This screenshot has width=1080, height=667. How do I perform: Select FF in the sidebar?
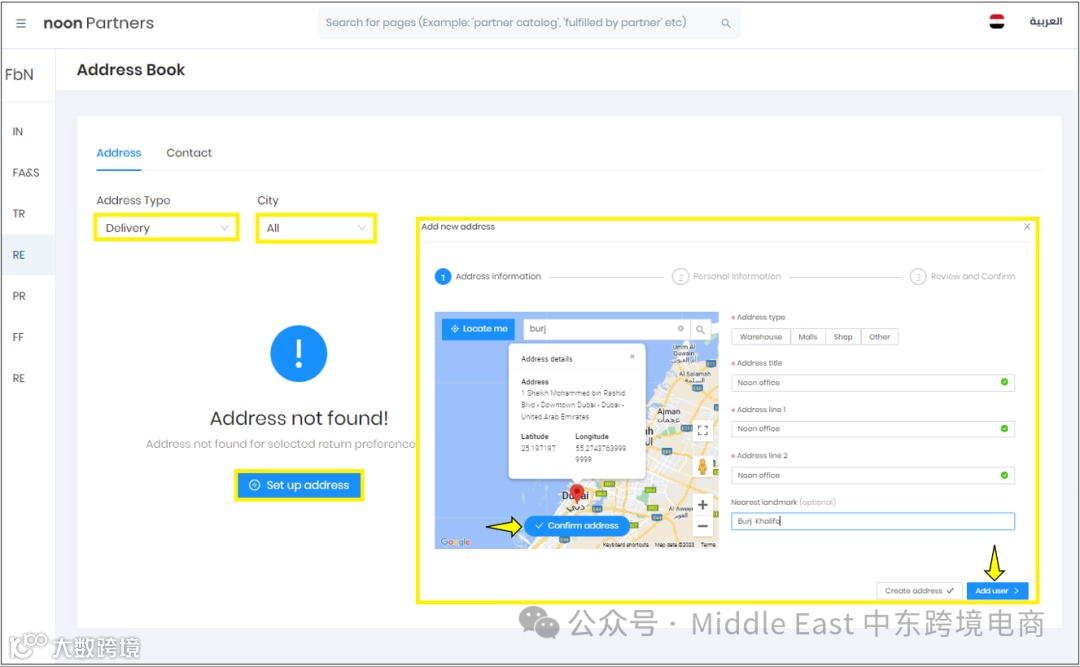[18, 337]
